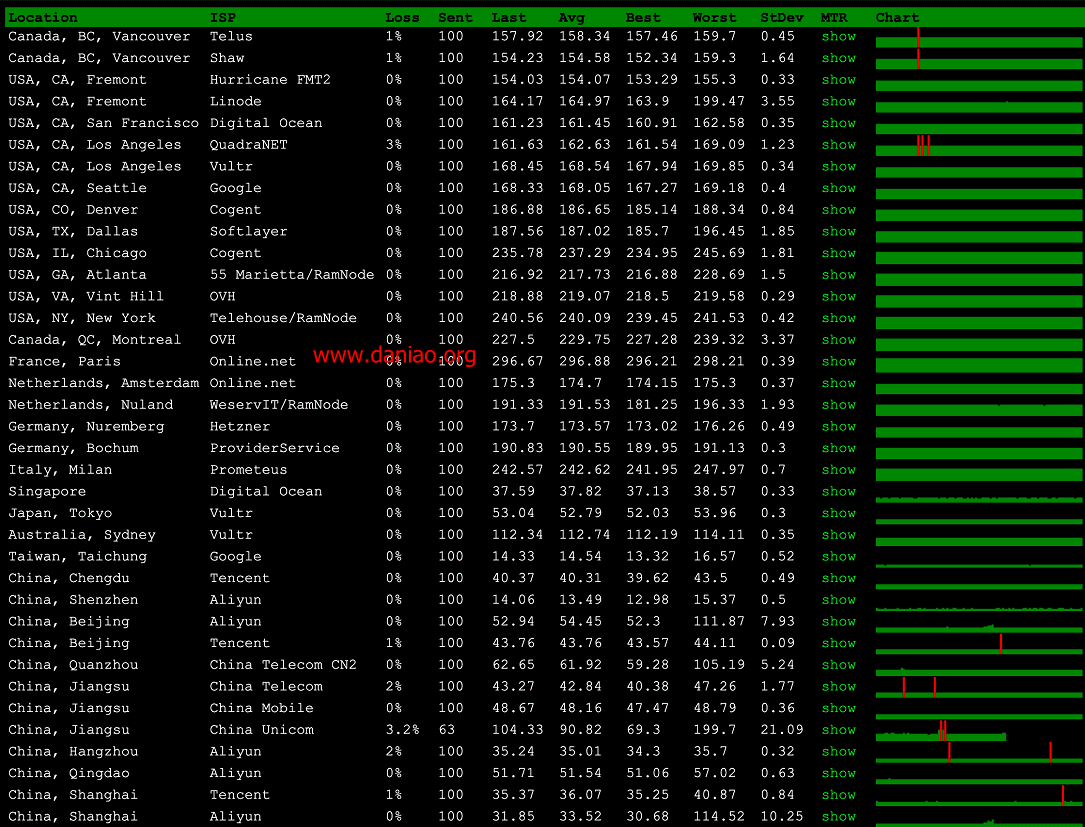This screenshot has height=827, width=1085.
Task: Click show for OVH Vint Hill
Action: pyautogui.click(x=839, y=296)
